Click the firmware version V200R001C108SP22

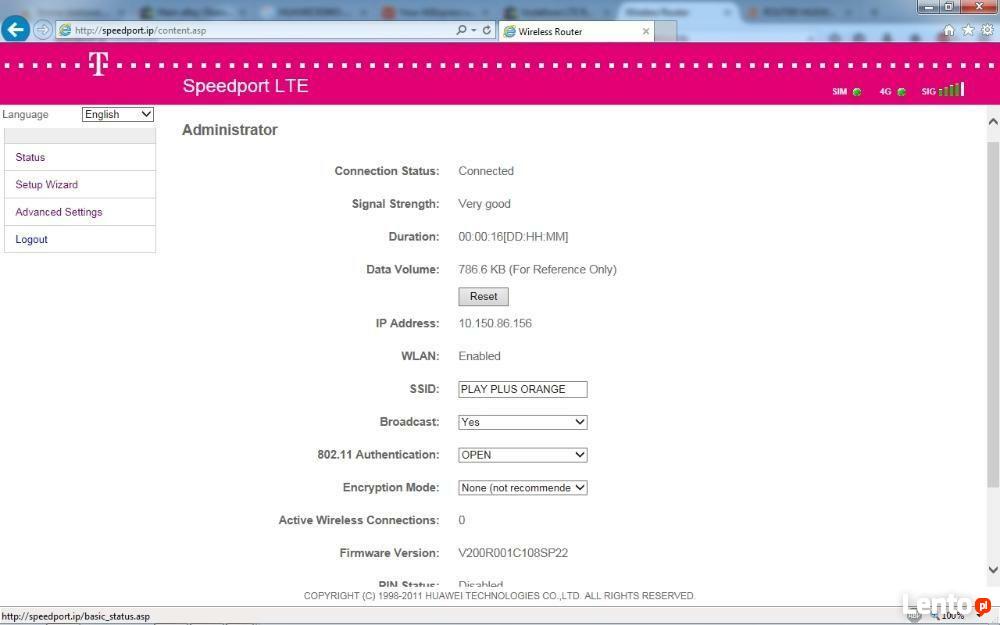click(513, 553)
